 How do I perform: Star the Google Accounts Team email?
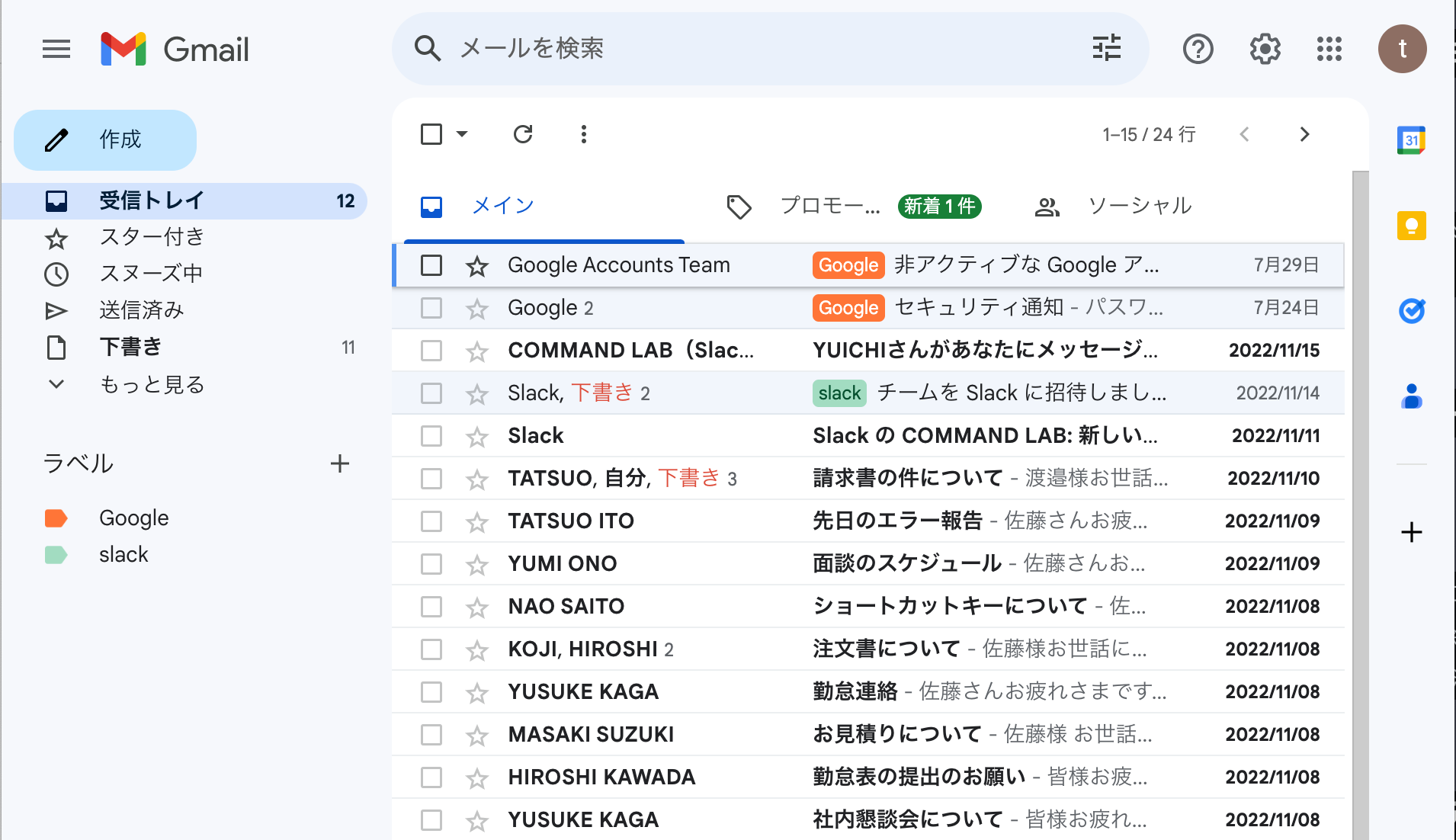point(477,265)
